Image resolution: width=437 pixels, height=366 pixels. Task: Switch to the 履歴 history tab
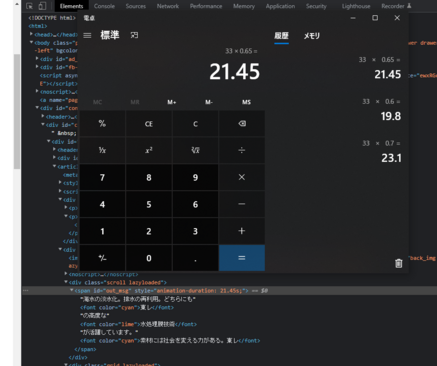(x=281, y=36)
